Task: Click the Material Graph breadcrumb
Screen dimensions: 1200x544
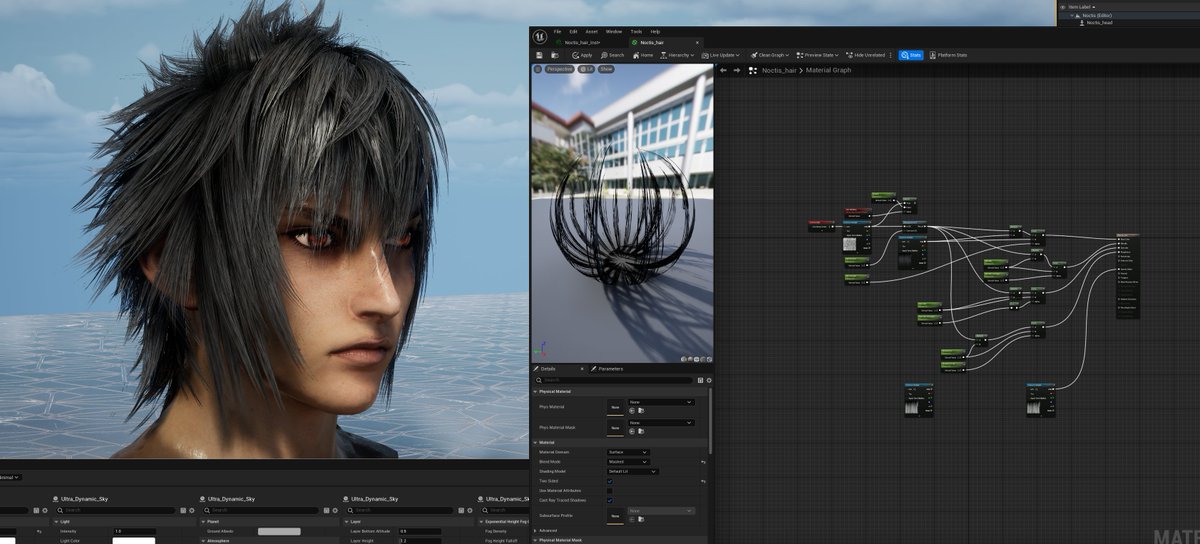Action: coord(828,70)
